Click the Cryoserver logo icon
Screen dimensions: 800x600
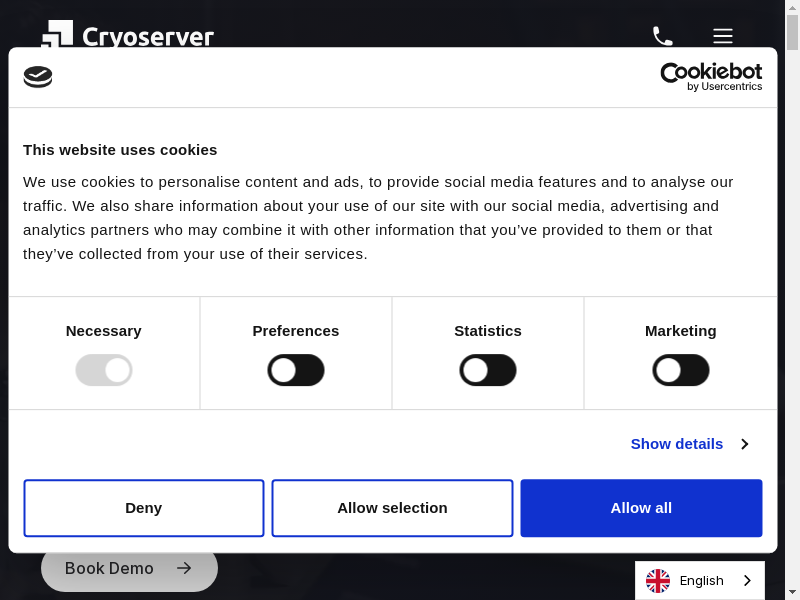[x=57, y=33]
